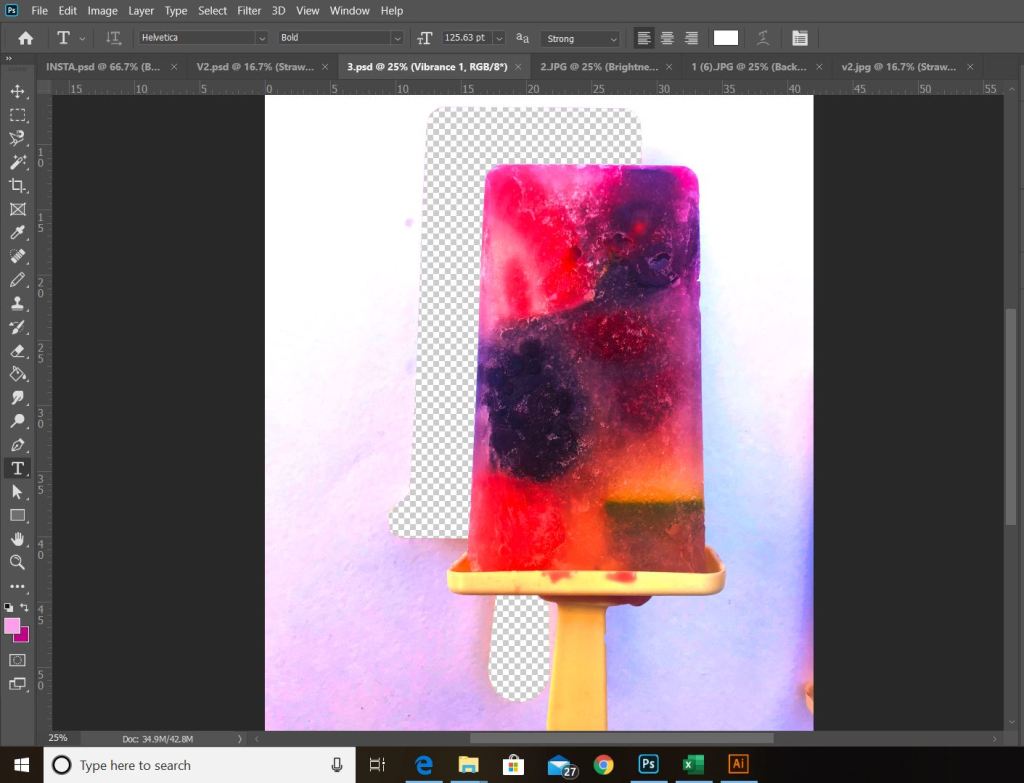This screenshot has width=1024, height=783.
Task: Set left align text option
Action: [x=644, y=38]
